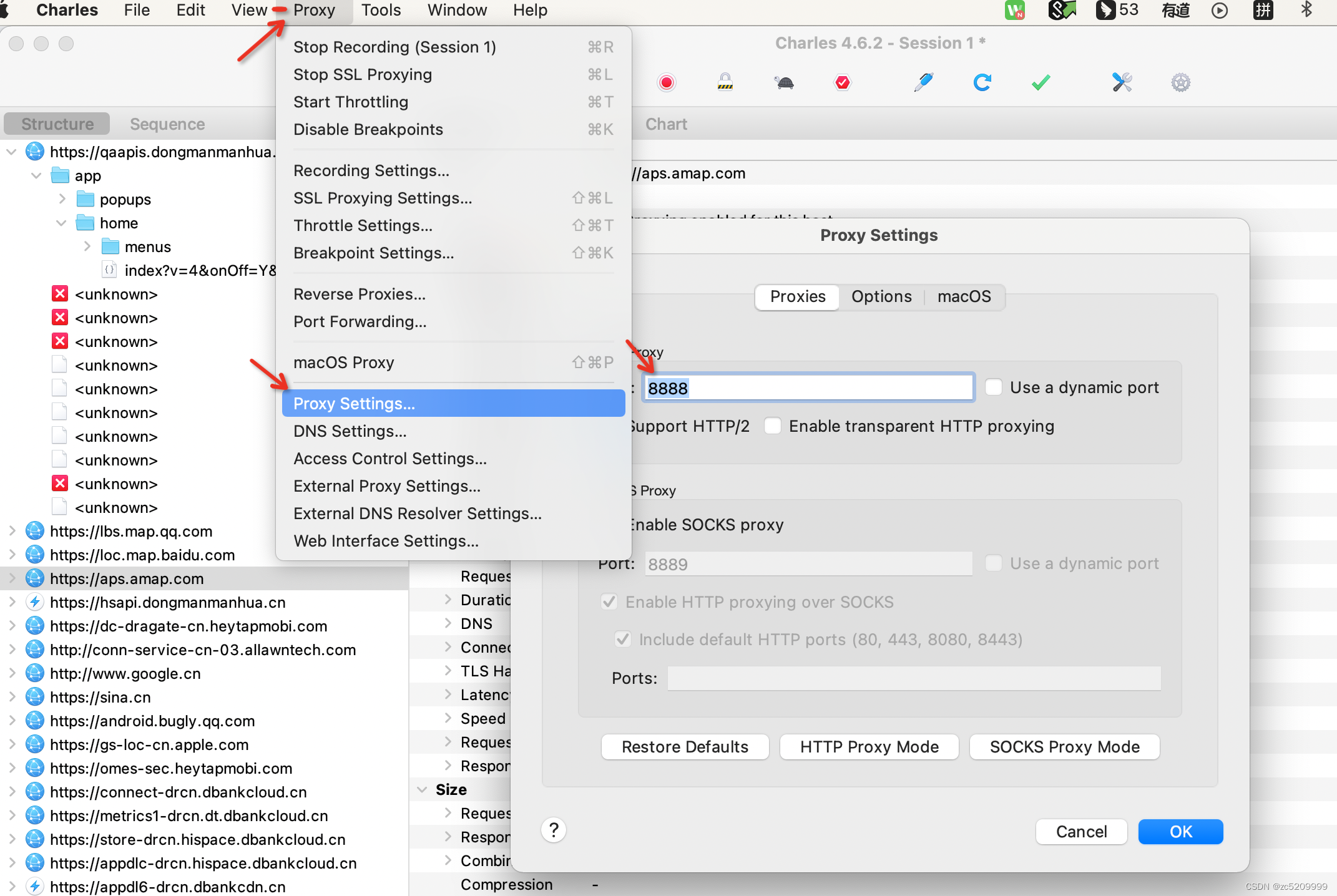Select DNS Settings... menu item
This screenshot has width=1337, height=896.
[x=350, y=431]
